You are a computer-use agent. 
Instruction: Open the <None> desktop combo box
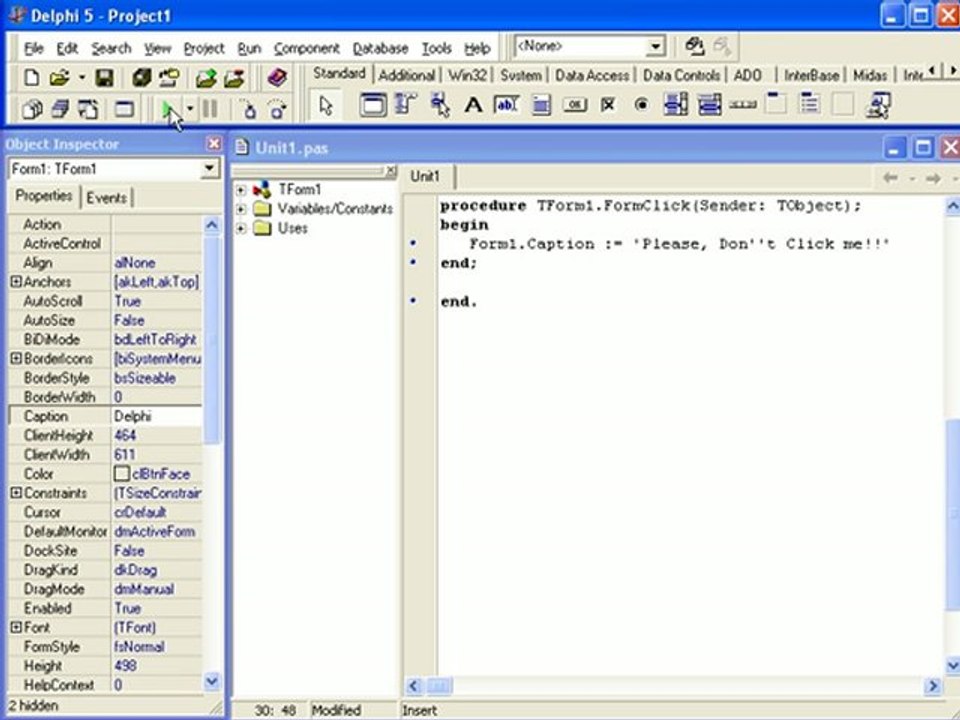590,46
